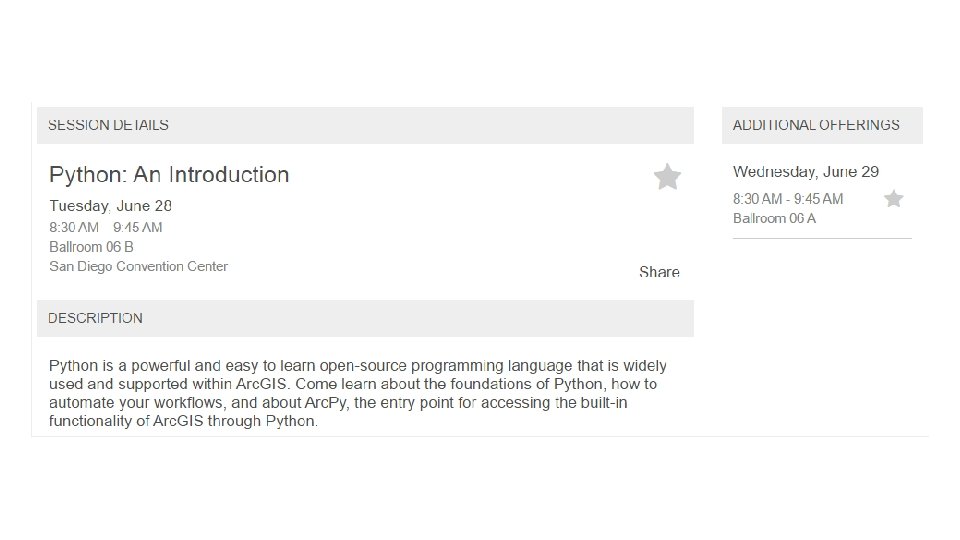
Task: Open the Python: An Introduction title
Action: click(169, 175)
